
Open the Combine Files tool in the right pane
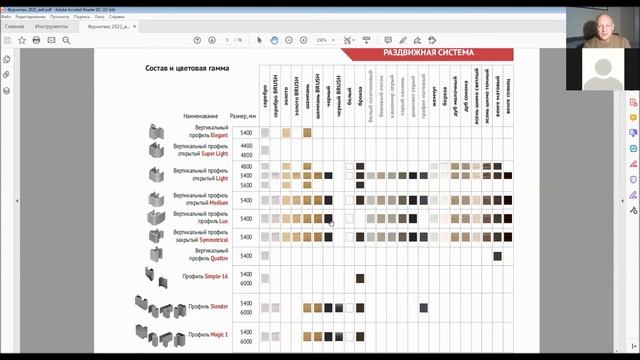pos(633,133)
